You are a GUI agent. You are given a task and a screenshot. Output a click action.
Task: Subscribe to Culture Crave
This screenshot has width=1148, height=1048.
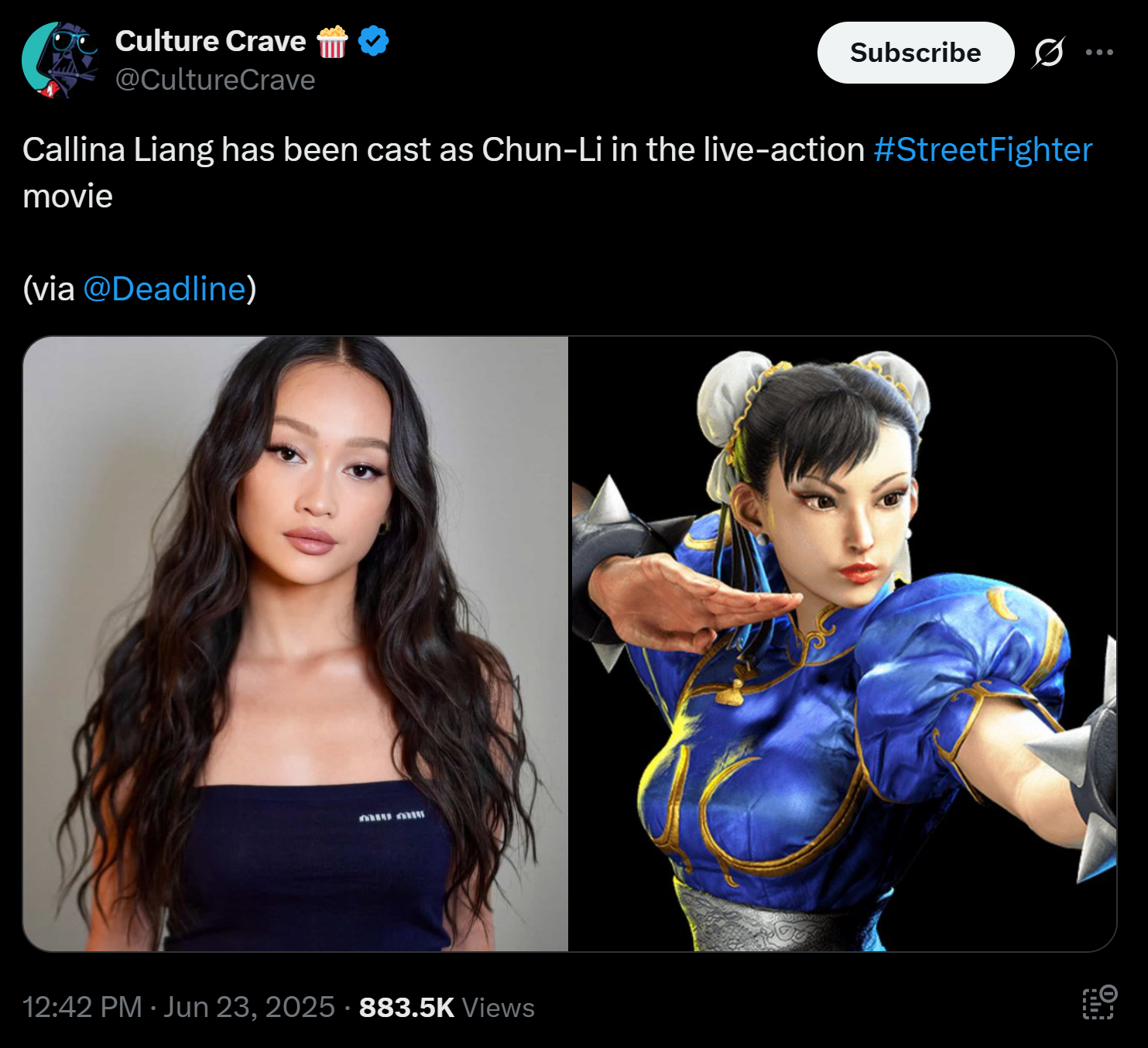tap(916, 53)
